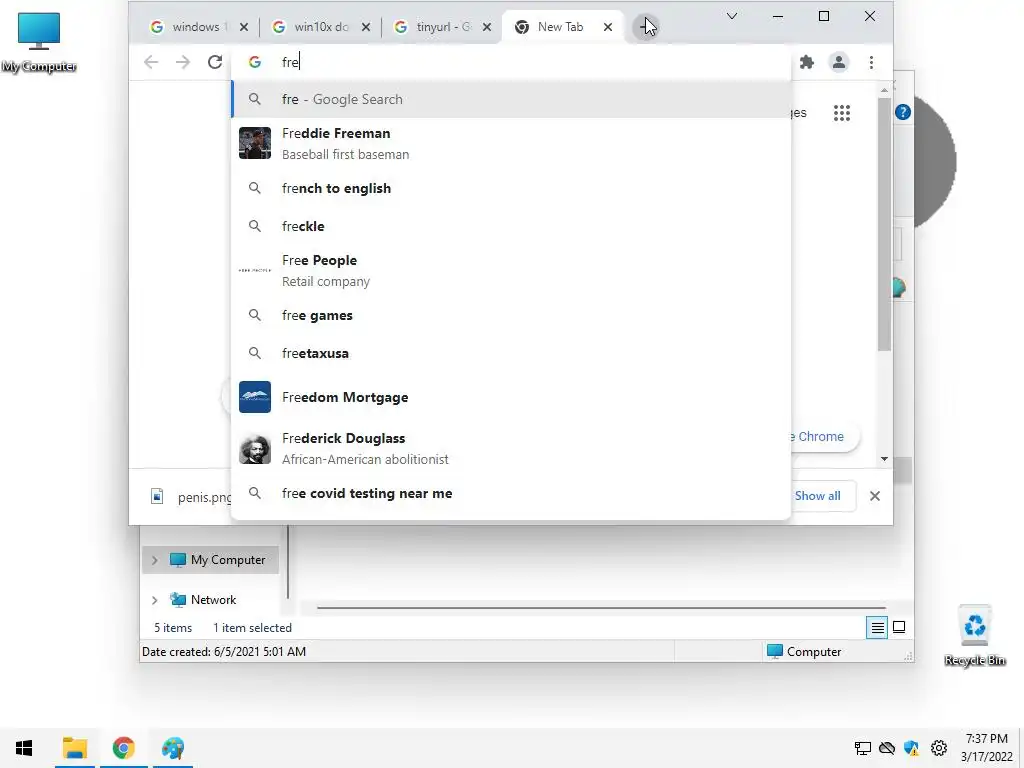Click the blue help icon in File Explorer

pos(903,112)
